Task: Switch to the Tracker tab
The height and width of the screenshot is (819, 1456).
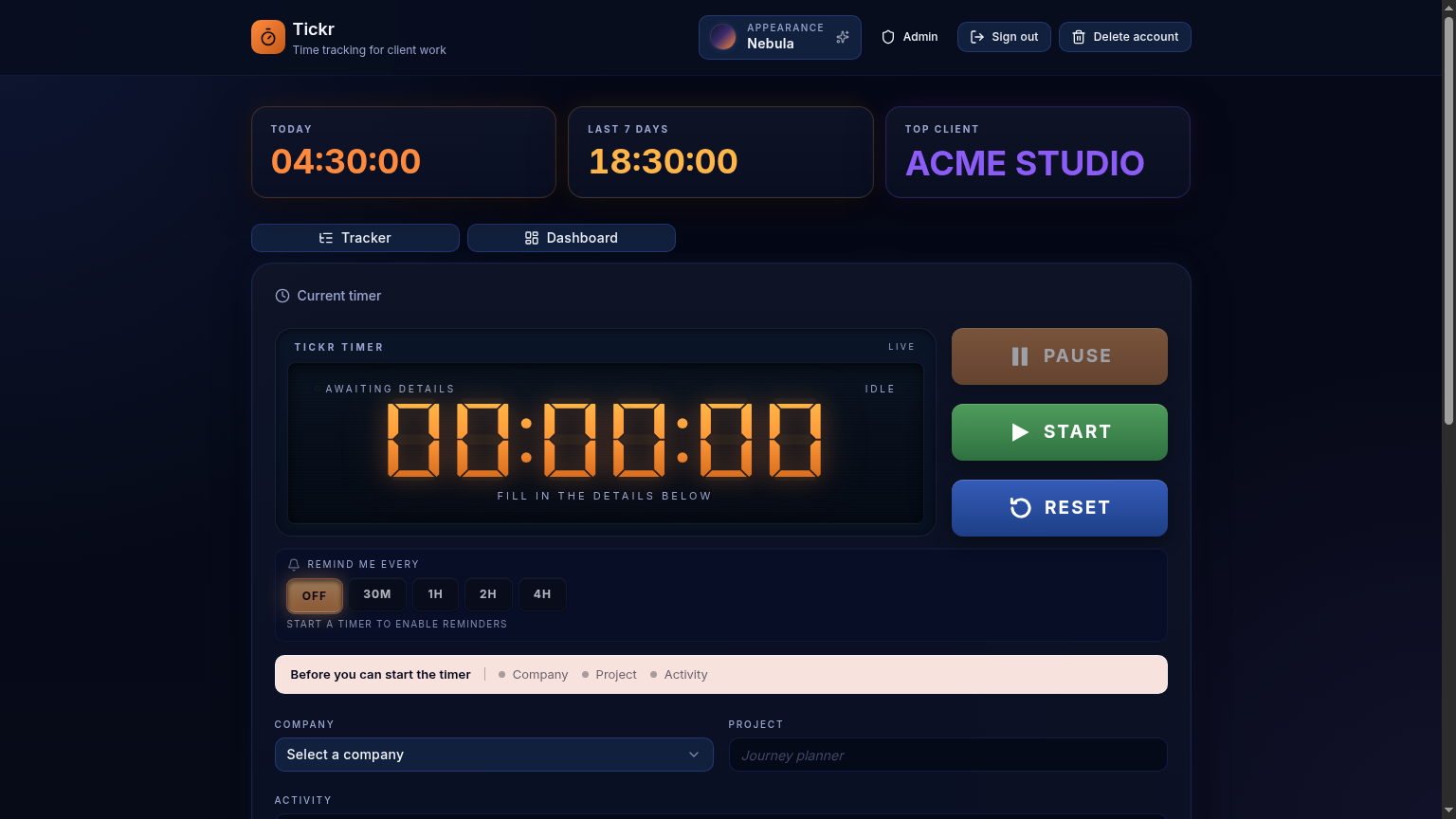Action: tap(355, 238)
